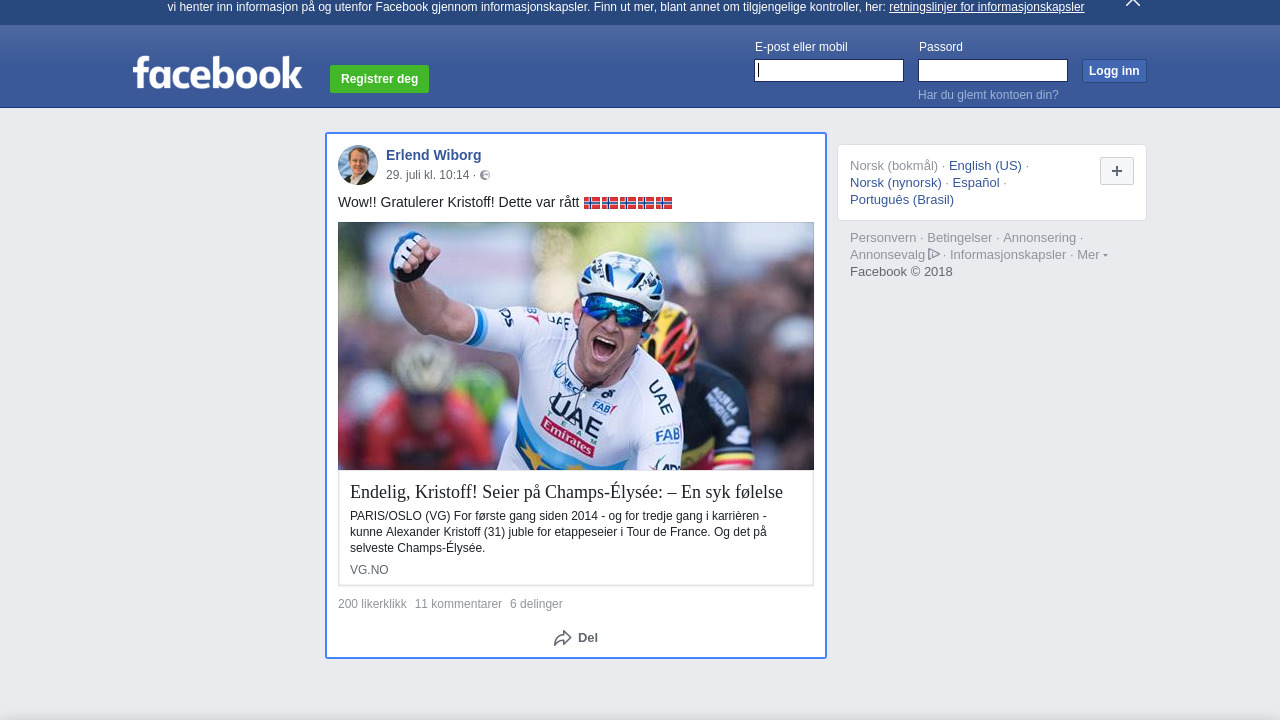
Task: Open the Informasjonskapsler footer link
Action: (x=1008, y=255)
